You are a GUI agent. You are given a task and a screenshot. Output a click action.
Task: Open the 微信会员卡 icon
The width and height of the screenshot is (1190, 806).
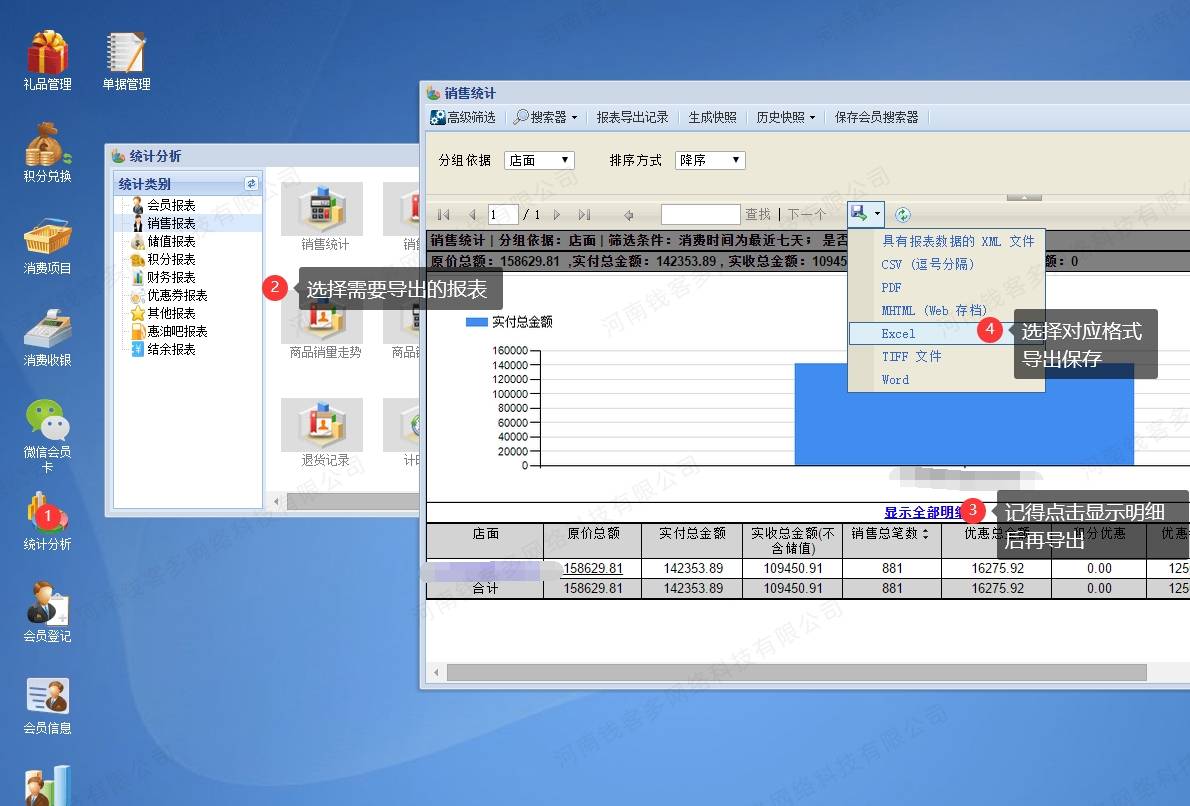click(47, 434)
